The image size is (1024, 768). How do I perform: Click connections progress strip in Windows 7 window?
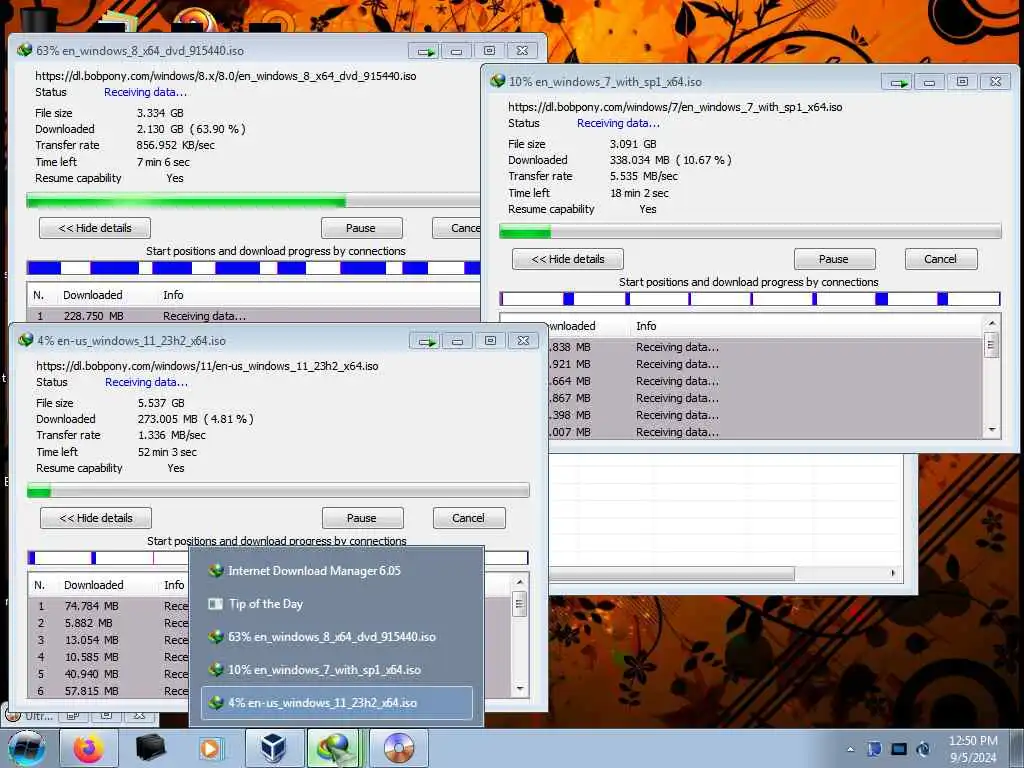point(750,299)
